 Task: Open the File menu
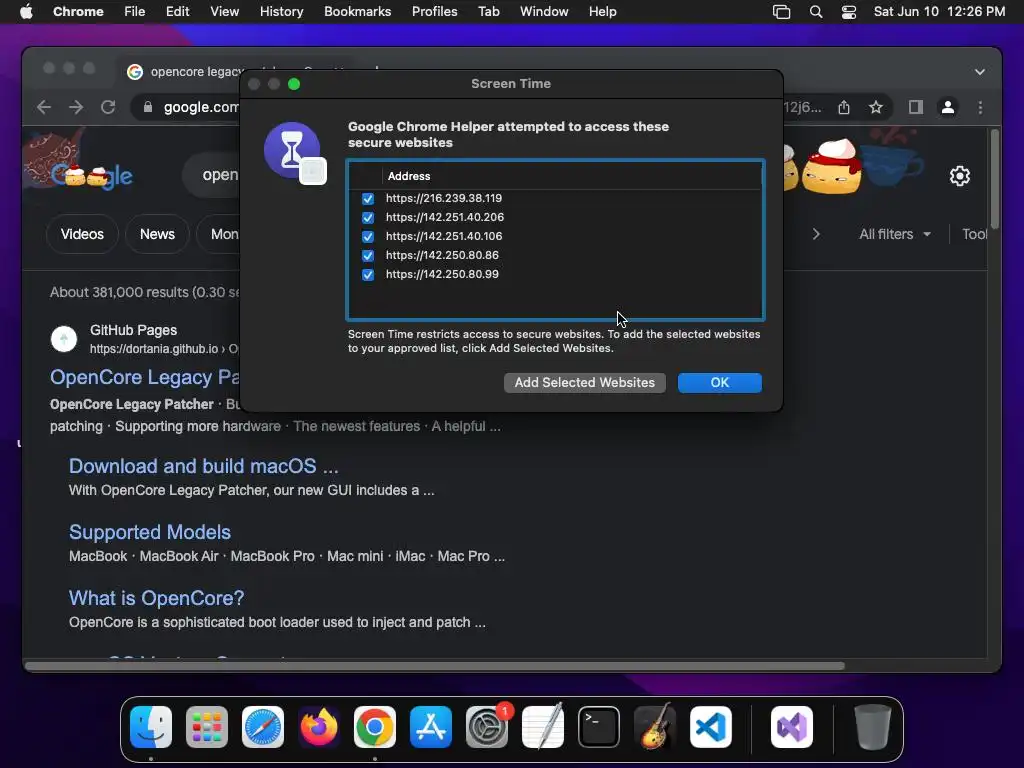(135, 12)
